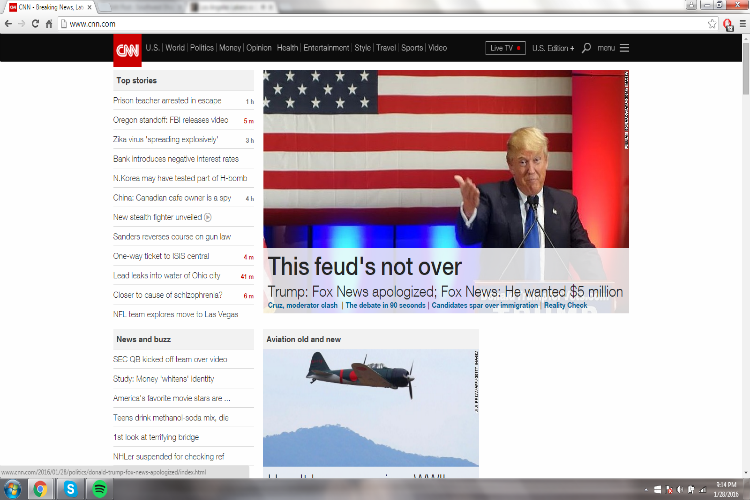Select the CNN Breaking News browser tab

50,7
